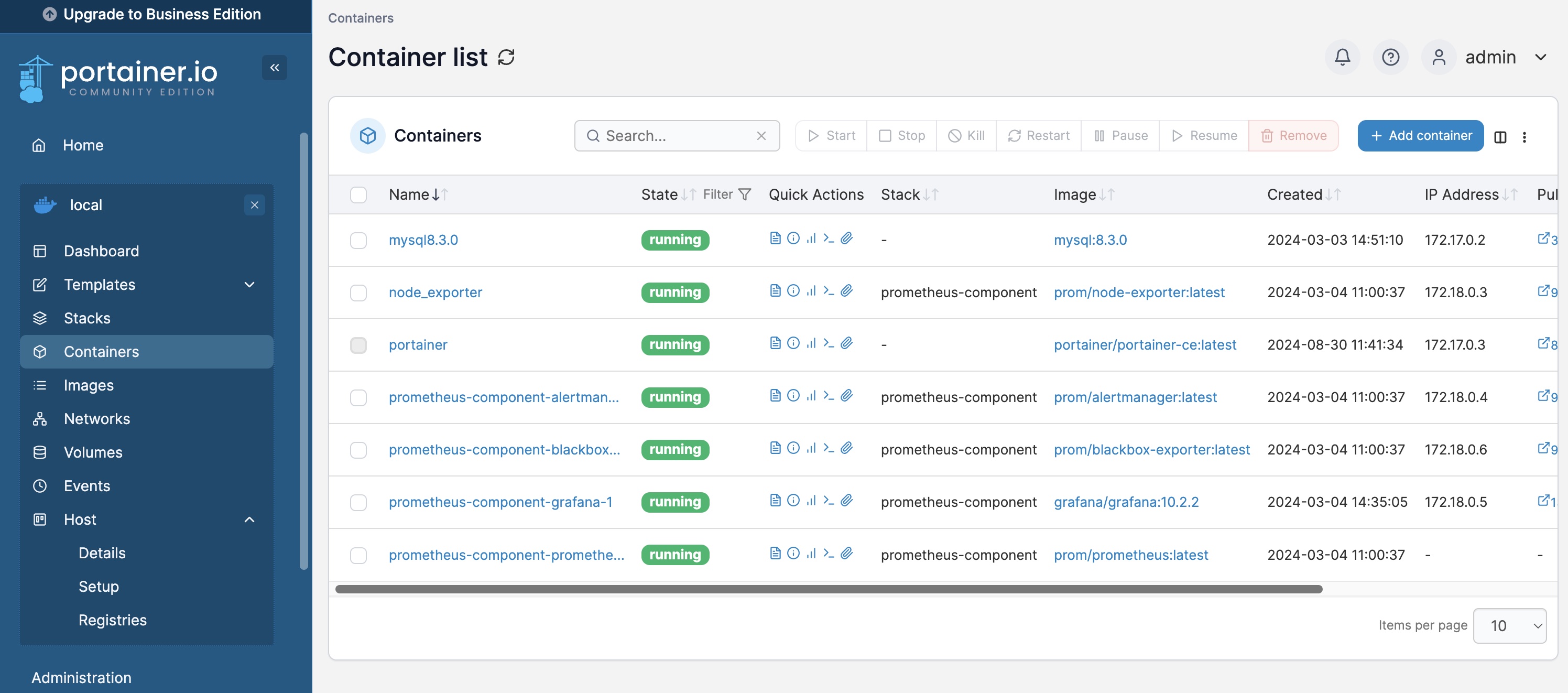Sort containers by State column
The height and width of the screenshot is (693, 1568).
668,194
